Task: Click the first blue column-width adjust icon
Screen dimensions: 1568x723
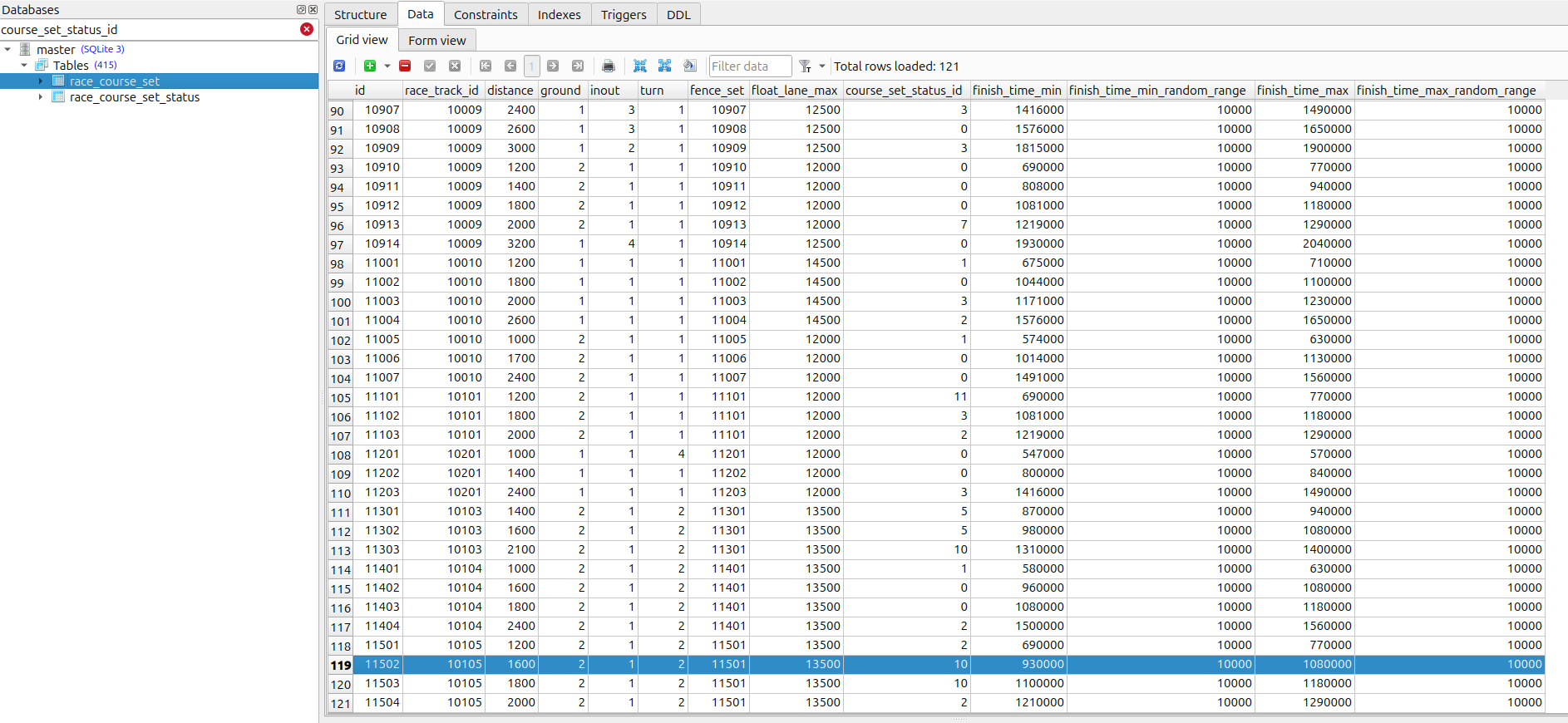Action: pos(640,66)
